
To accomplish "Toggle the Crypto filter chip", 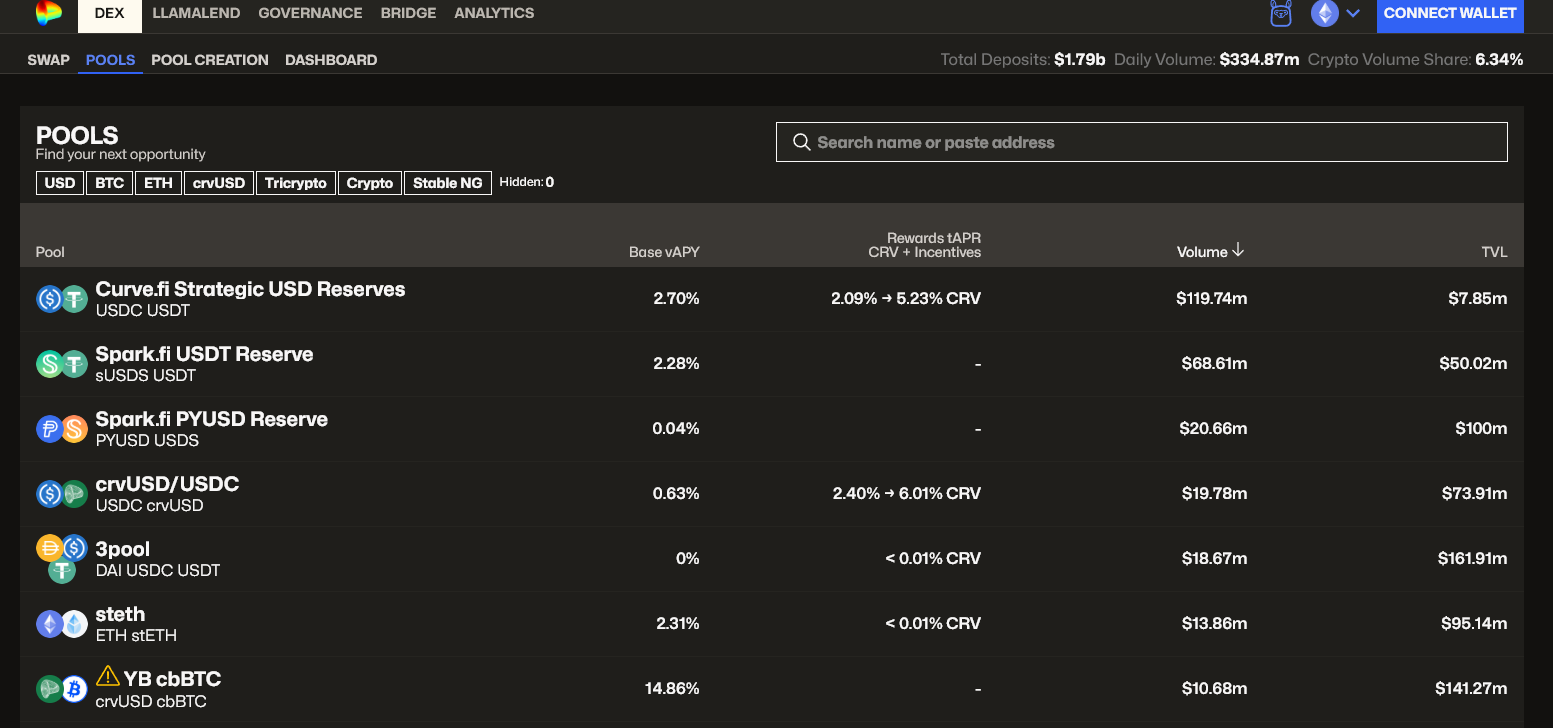I will coord(370,183).
